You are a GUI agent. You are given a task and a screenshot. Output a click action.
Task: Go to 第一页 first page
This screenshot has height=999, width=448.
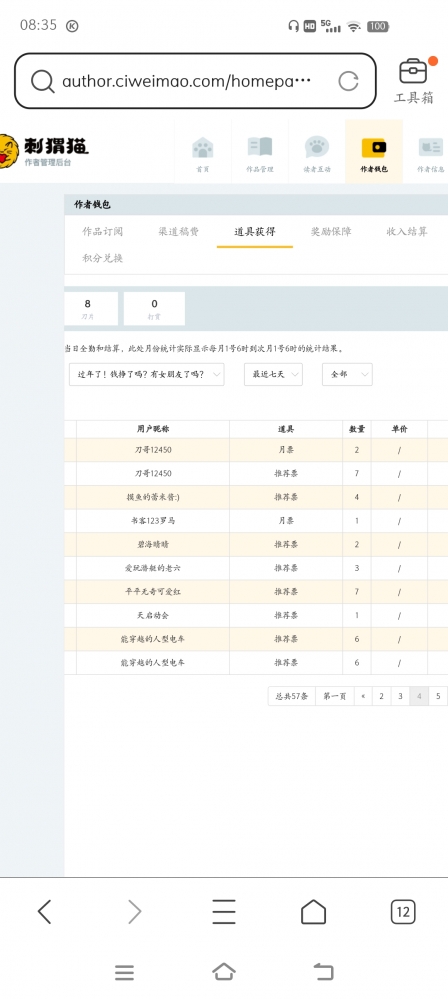click(x=335, y=696)
